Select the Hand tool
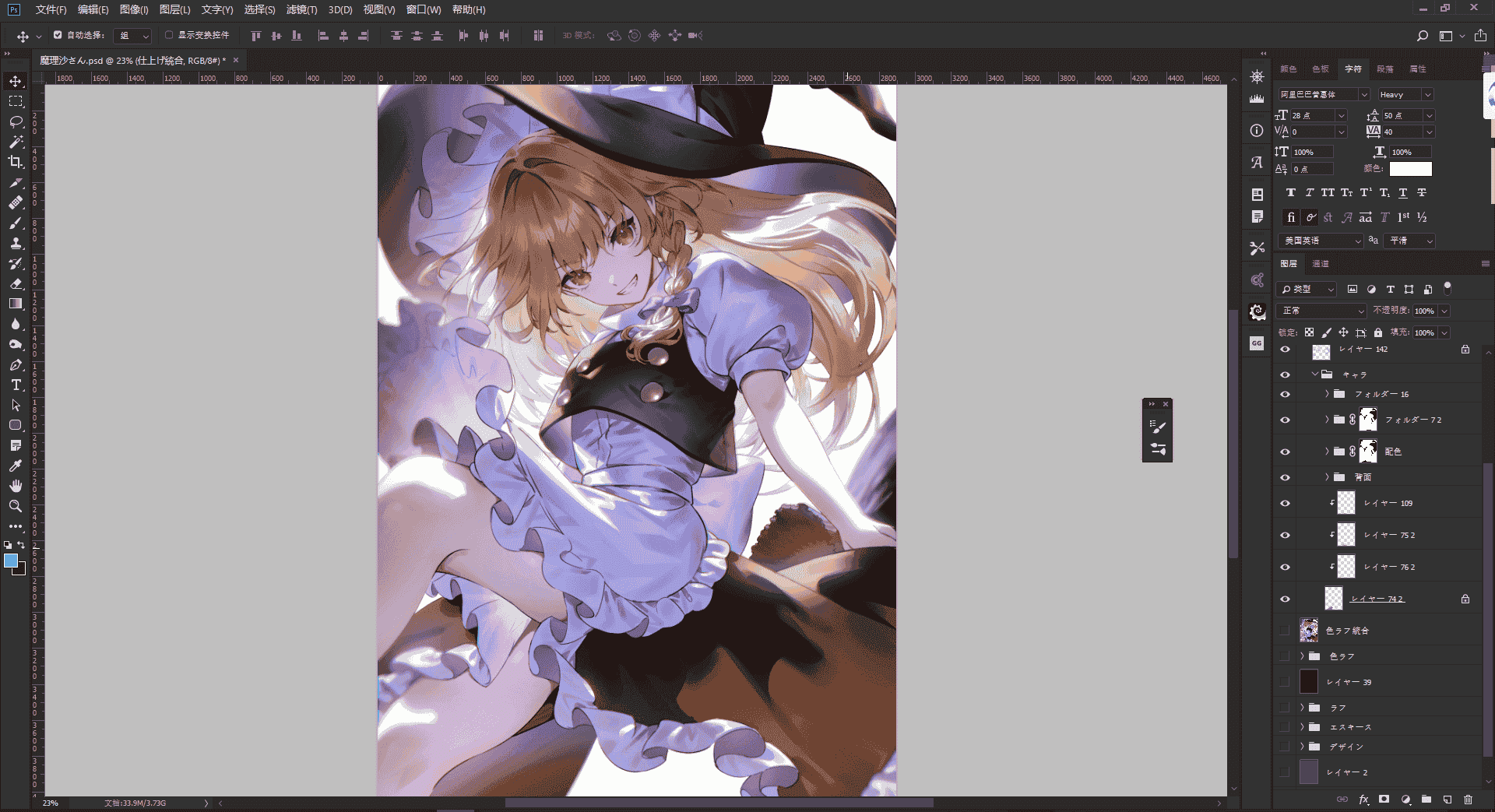Screen dimensions: 1495x812 click(16, 486)
